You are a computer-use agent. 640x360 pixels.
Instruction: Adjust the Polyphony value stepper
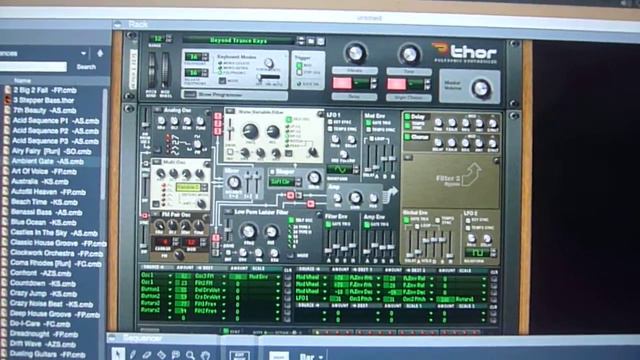(205, 57)
